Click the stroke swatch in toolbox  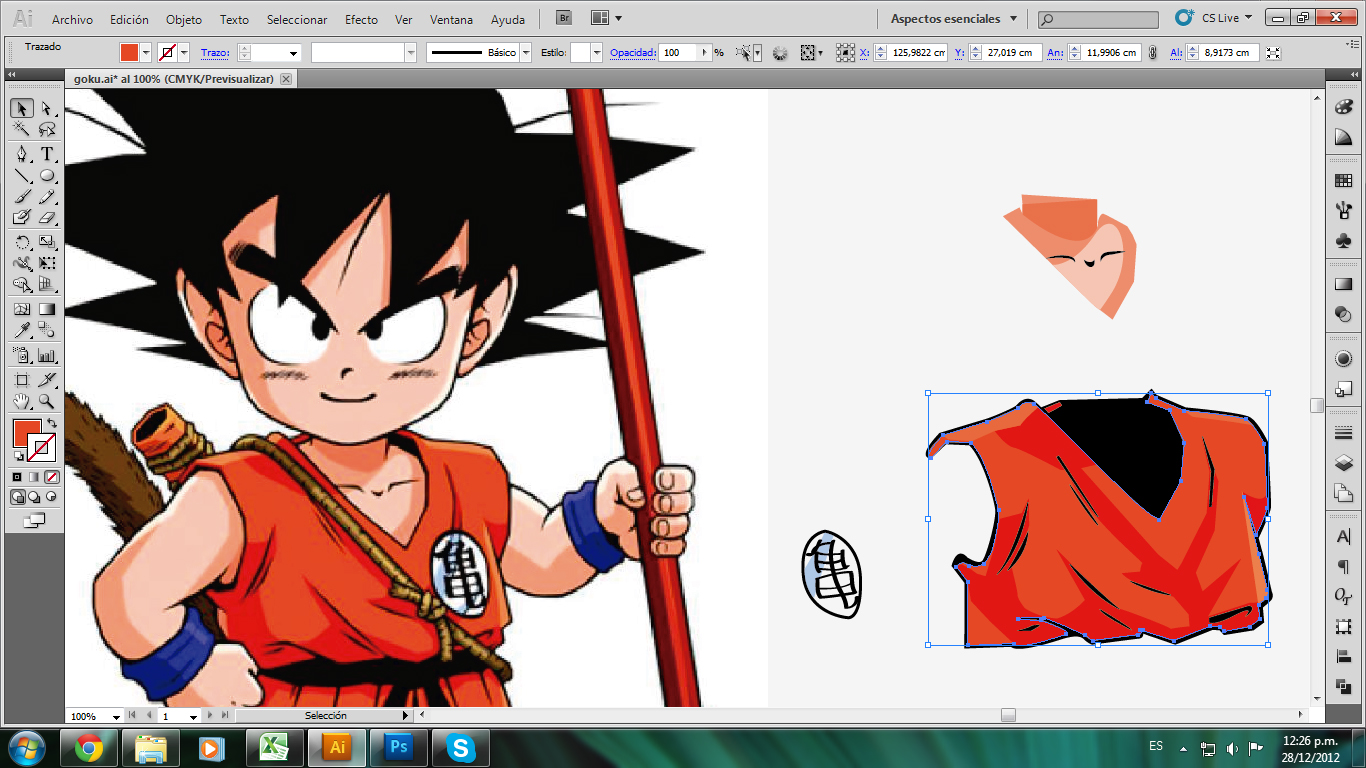[41, 447]
